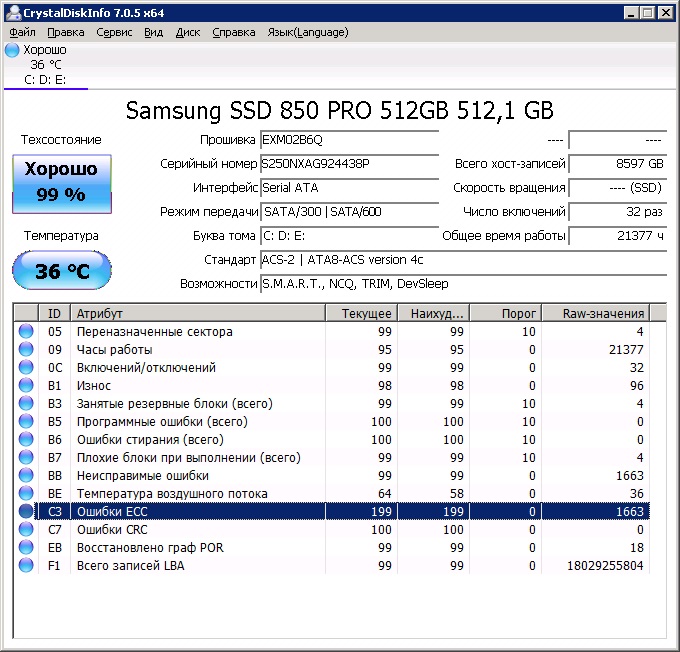680x652 pixels.
Task: Click the power-on count value 32 раз
Action: pyautogui.click(x=618, y=212)
